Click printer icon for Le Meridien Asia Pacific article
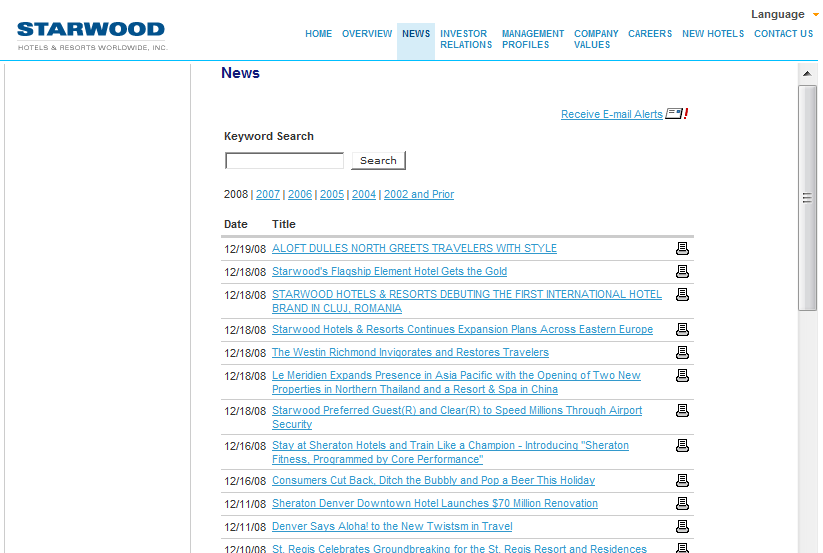The height and width of the screenshot is (553, 823). 682,376
